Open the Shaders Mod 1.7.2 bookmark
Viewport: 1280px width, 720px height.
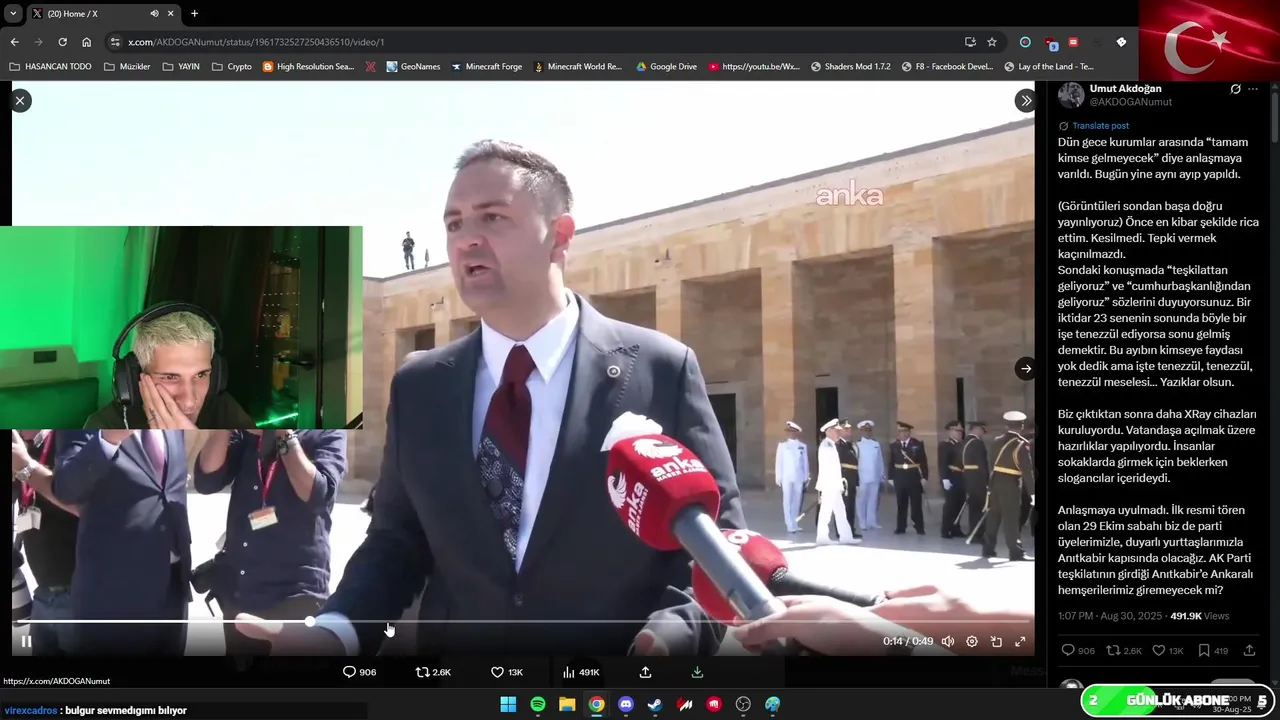coord(850,67)
